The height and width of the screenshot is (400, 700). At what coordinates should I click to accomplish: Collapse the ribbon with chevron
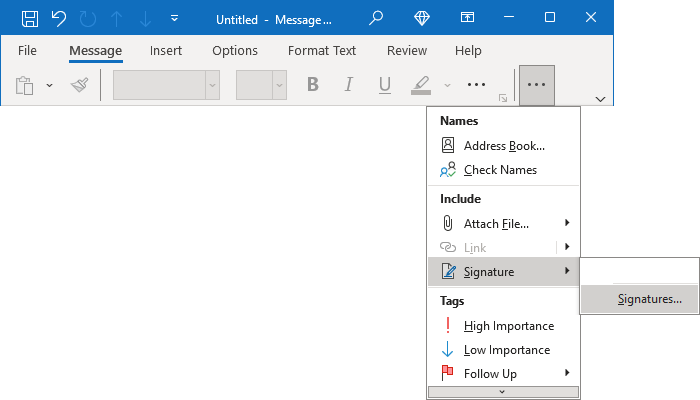600,99
